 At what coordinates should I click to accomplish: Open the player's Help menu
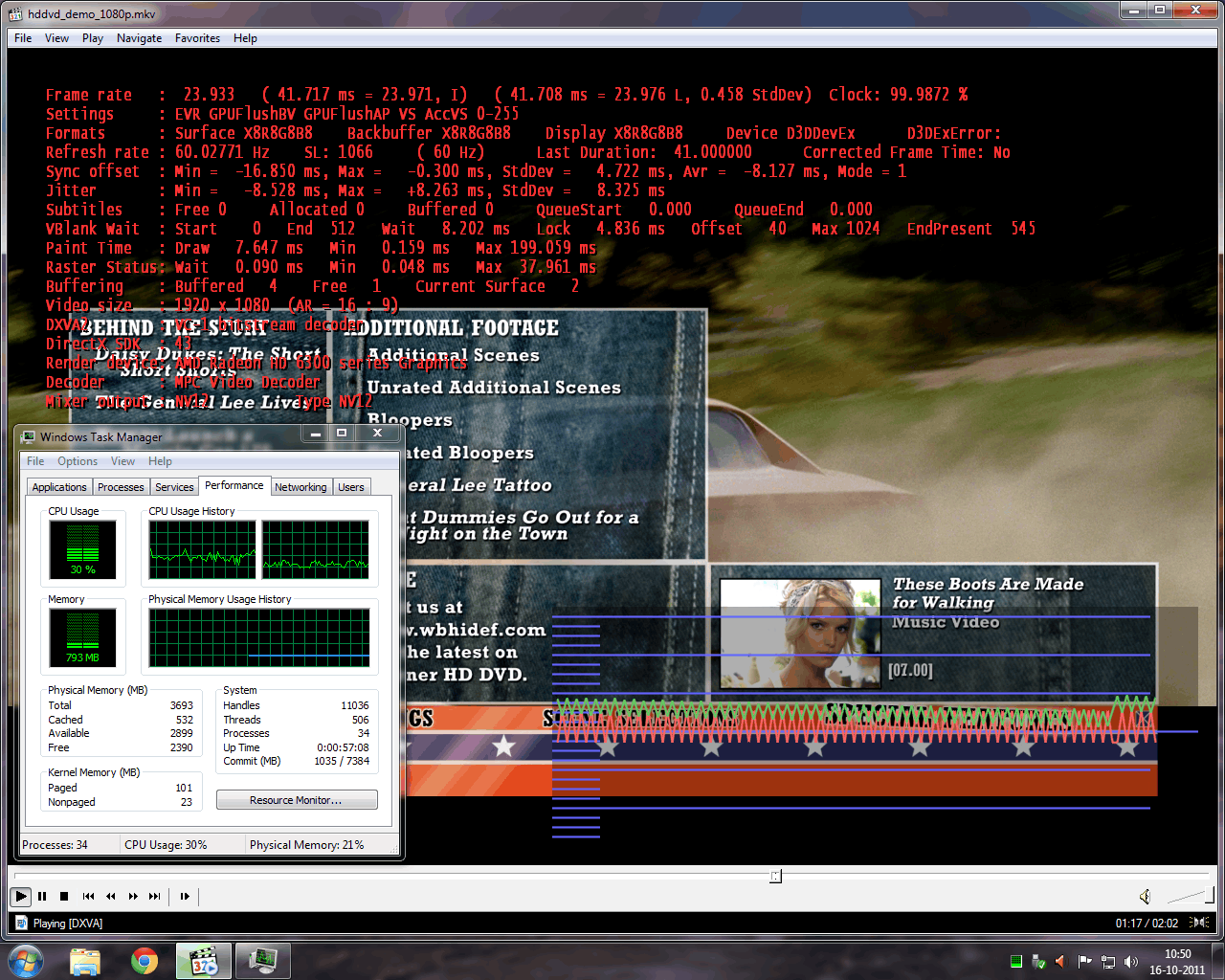(x=245, y=38)
